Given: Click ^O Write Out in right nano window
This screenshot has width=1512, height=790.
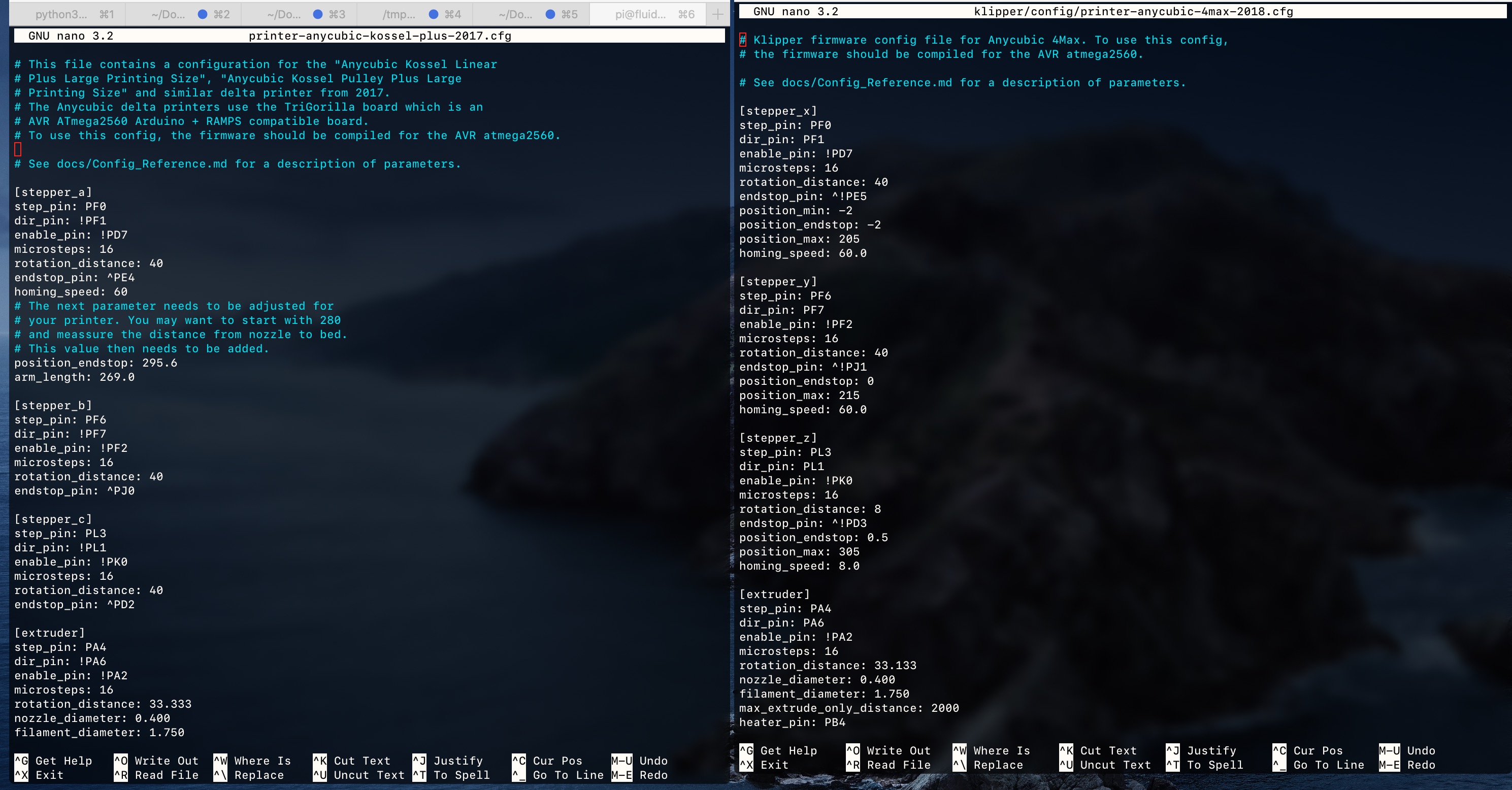Looking at the screenshot, I should (x=888, y=751).
